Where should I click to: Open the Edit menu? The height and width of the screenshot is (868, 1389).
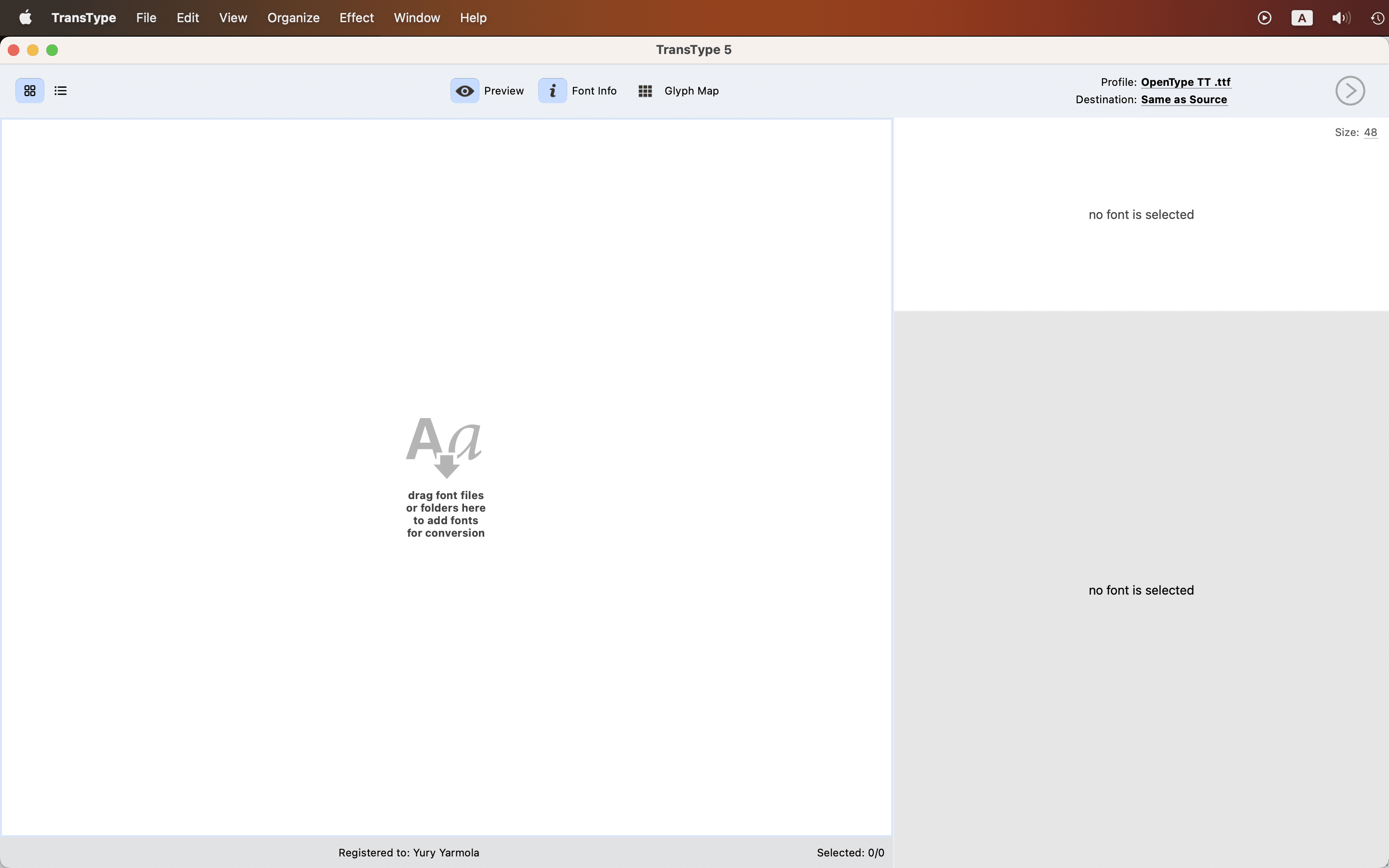(188, 18)
